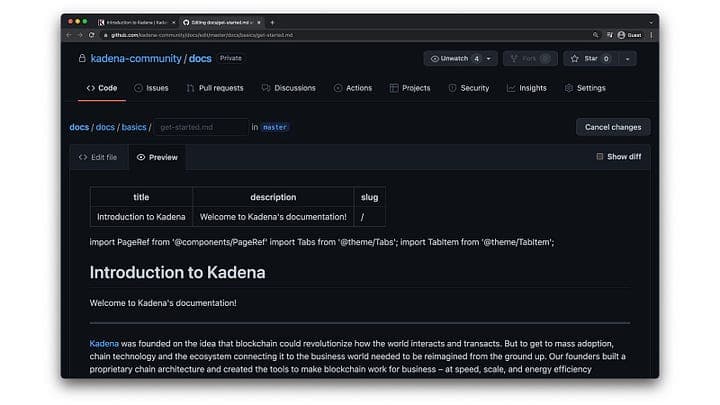This screenshot has height=405, width=720.
Task: Switch to the Edit file tab
Action: coord(98,157)
